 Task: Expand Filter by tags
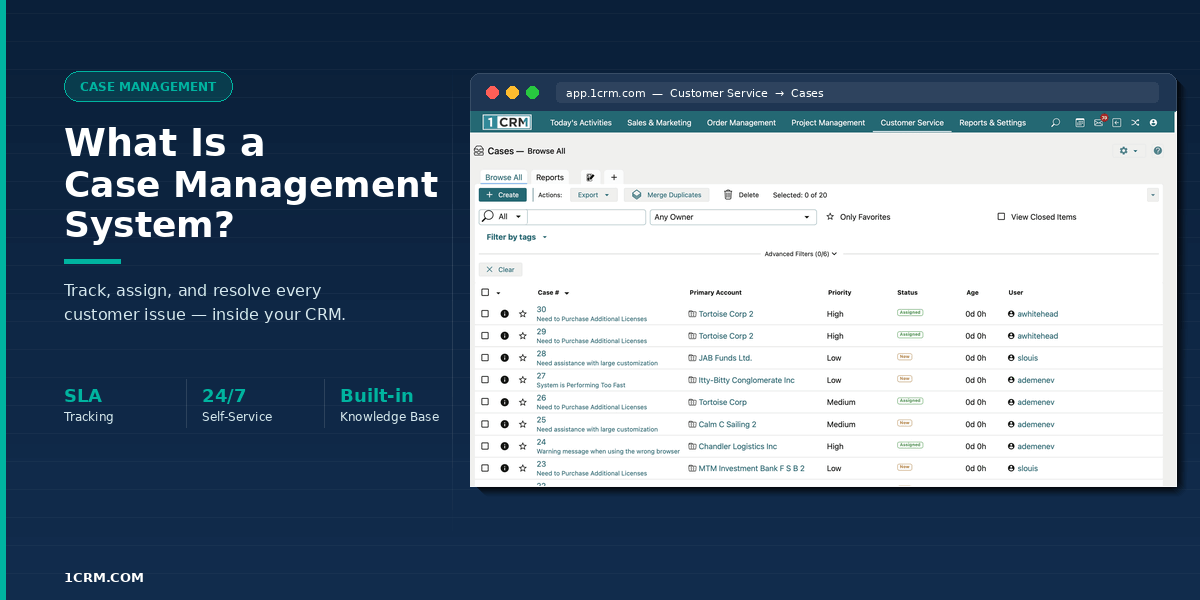point(517,237)
